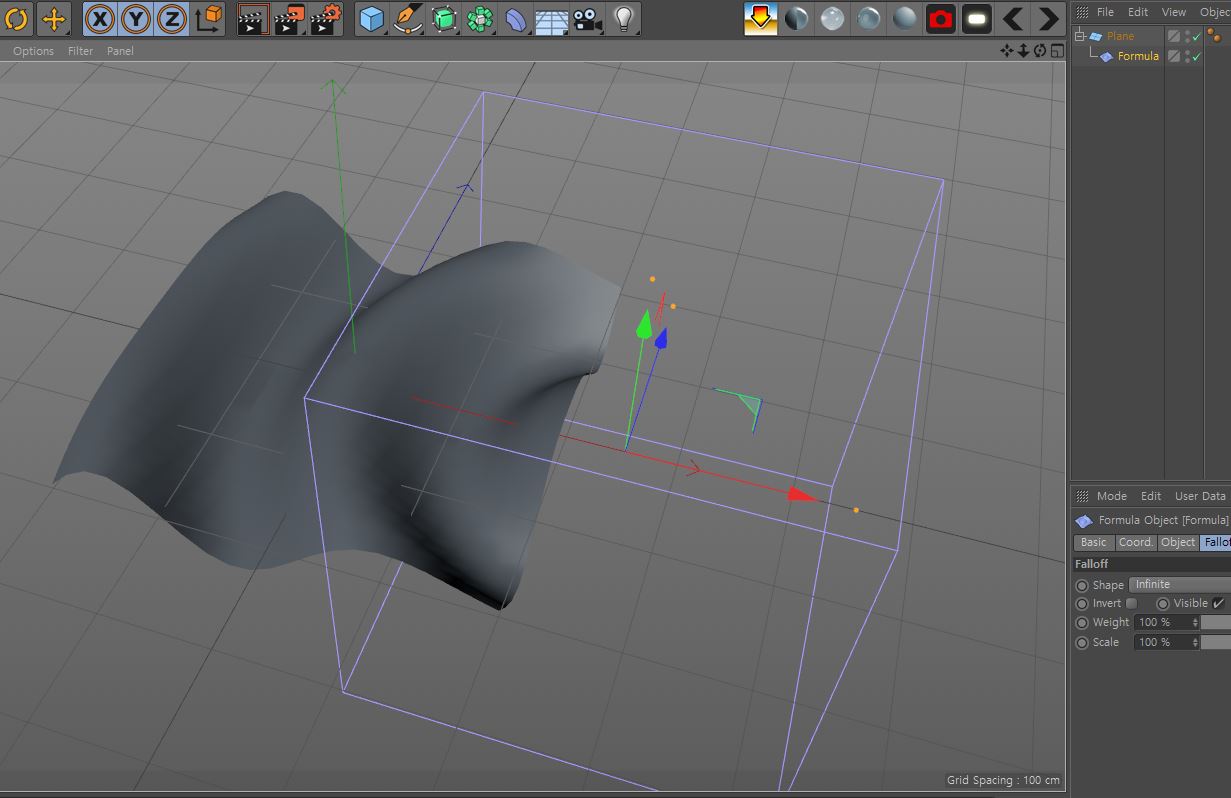The height and width of the screenshot is (798, 1231).
Task: Click the left chevron arrow in toolbar
Action: 1013,18
